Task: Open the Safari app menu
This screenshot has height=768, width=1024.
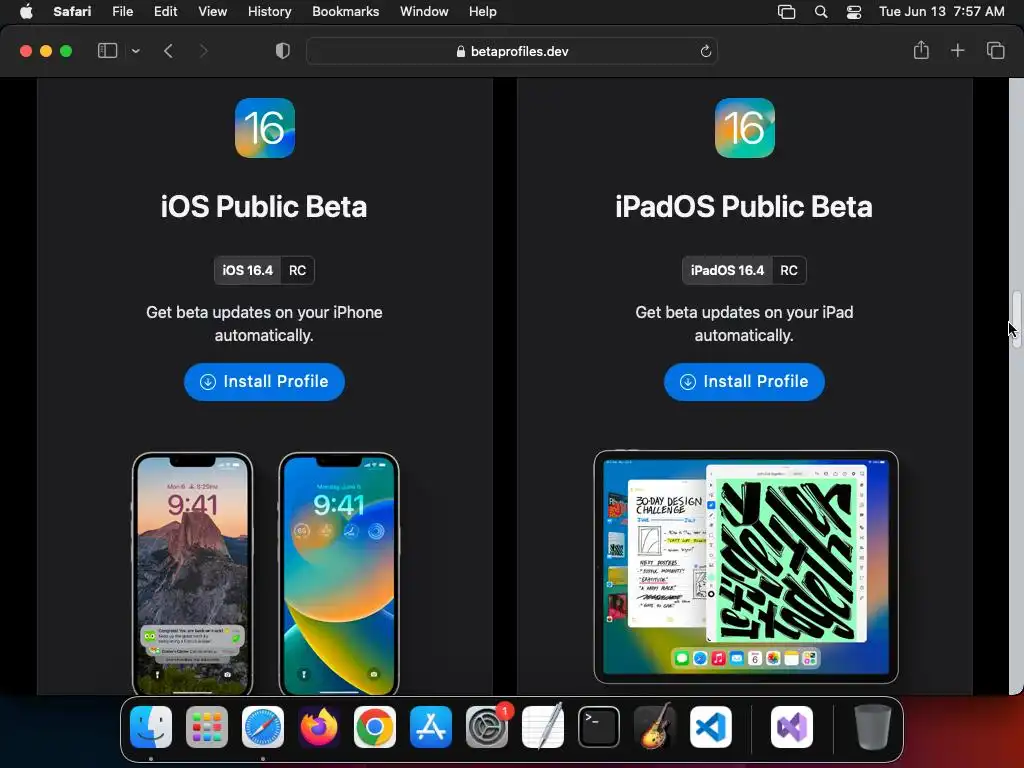Action: (72, 12)
